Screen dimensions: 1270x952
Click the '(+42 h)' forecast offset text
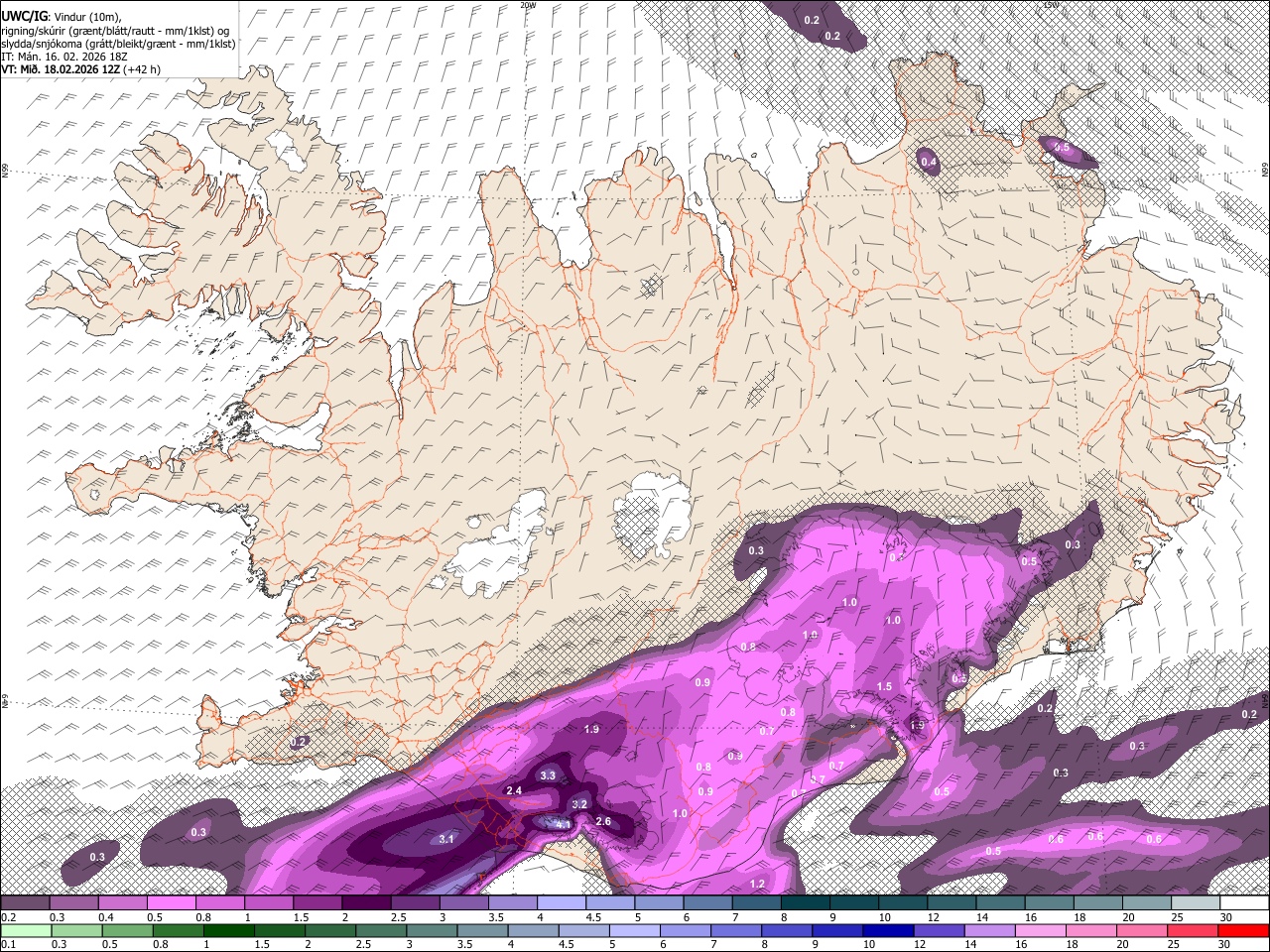[x=142, y=69]
